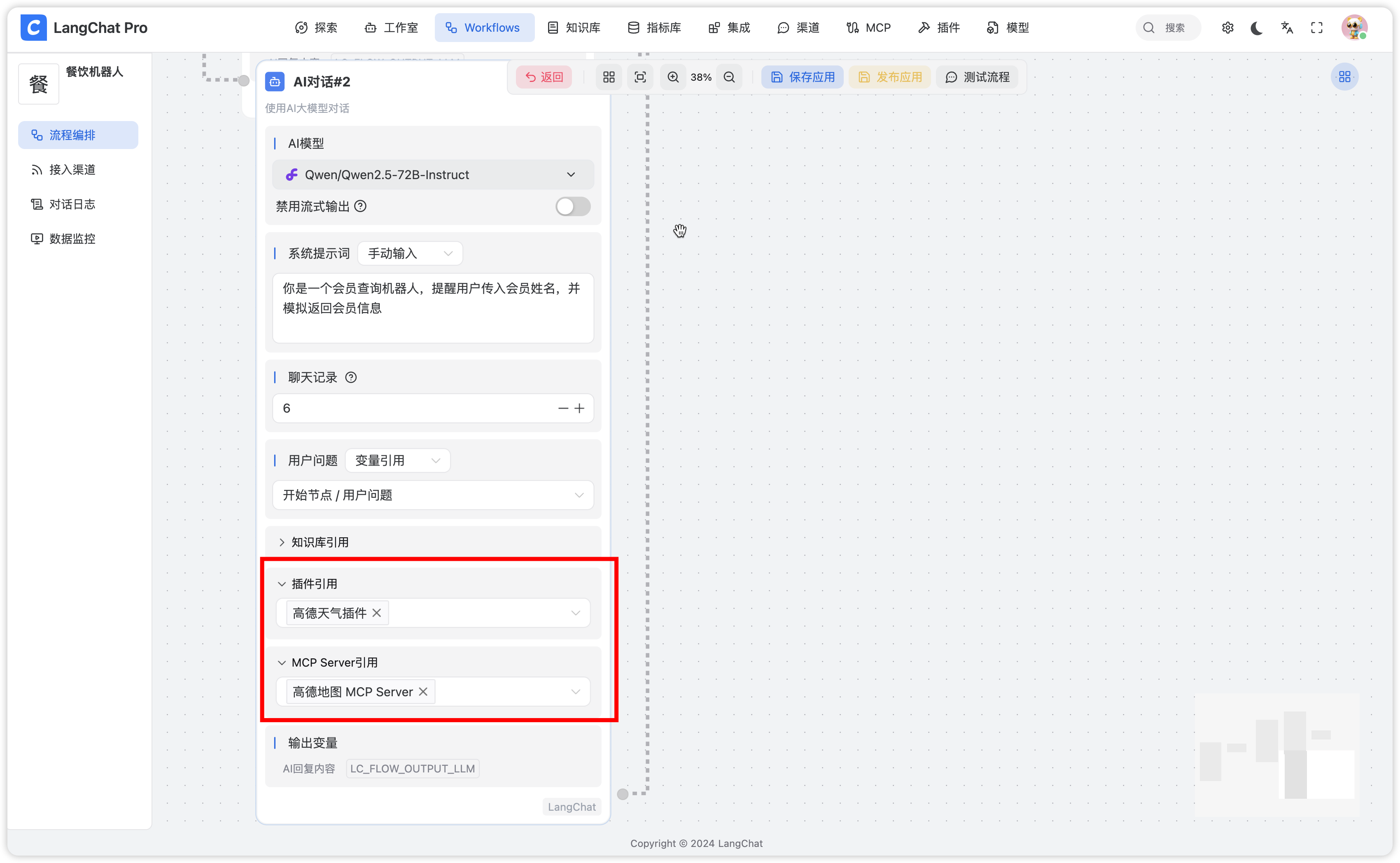Click the zoom out magnifier icon

pos(729,77)
